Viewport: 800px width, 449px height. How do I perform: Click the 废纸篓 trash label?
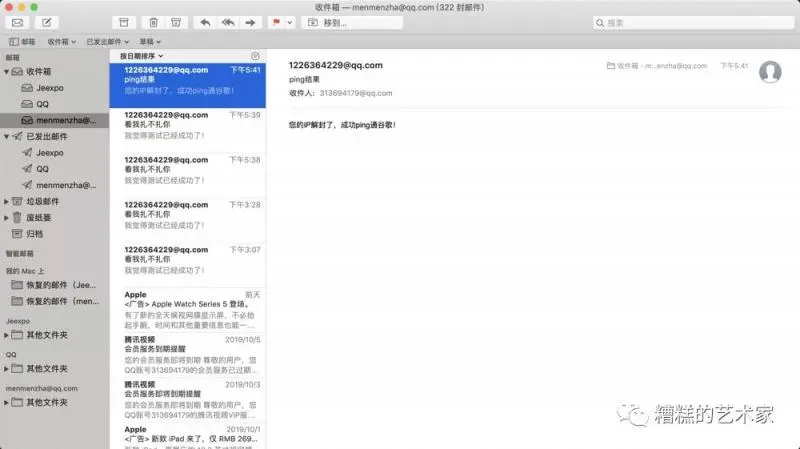coord(39,218)
